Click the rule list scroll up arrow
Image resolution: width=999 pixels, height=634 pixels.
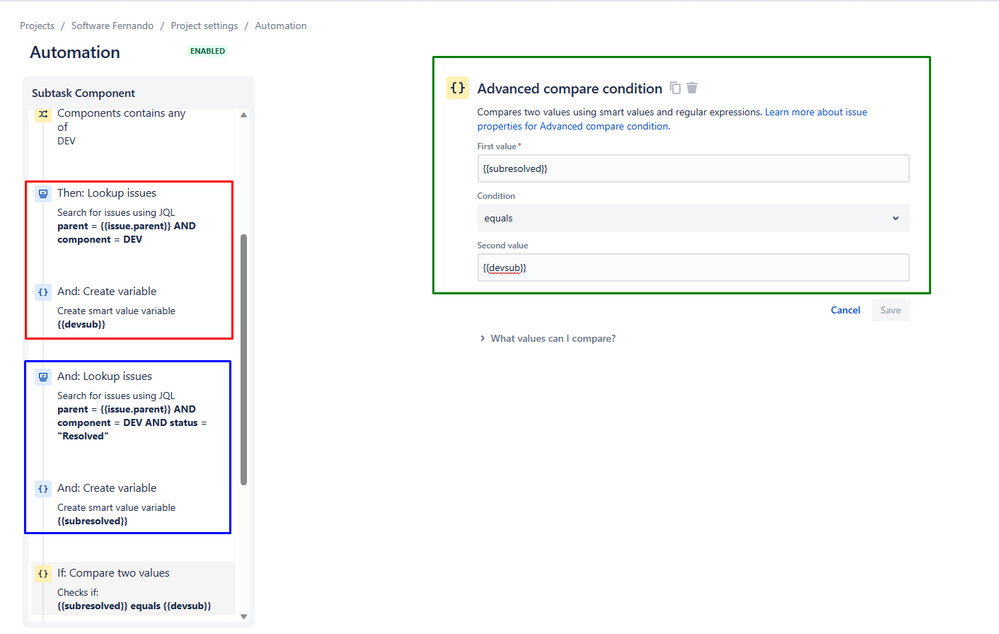(x=244, y=115)
